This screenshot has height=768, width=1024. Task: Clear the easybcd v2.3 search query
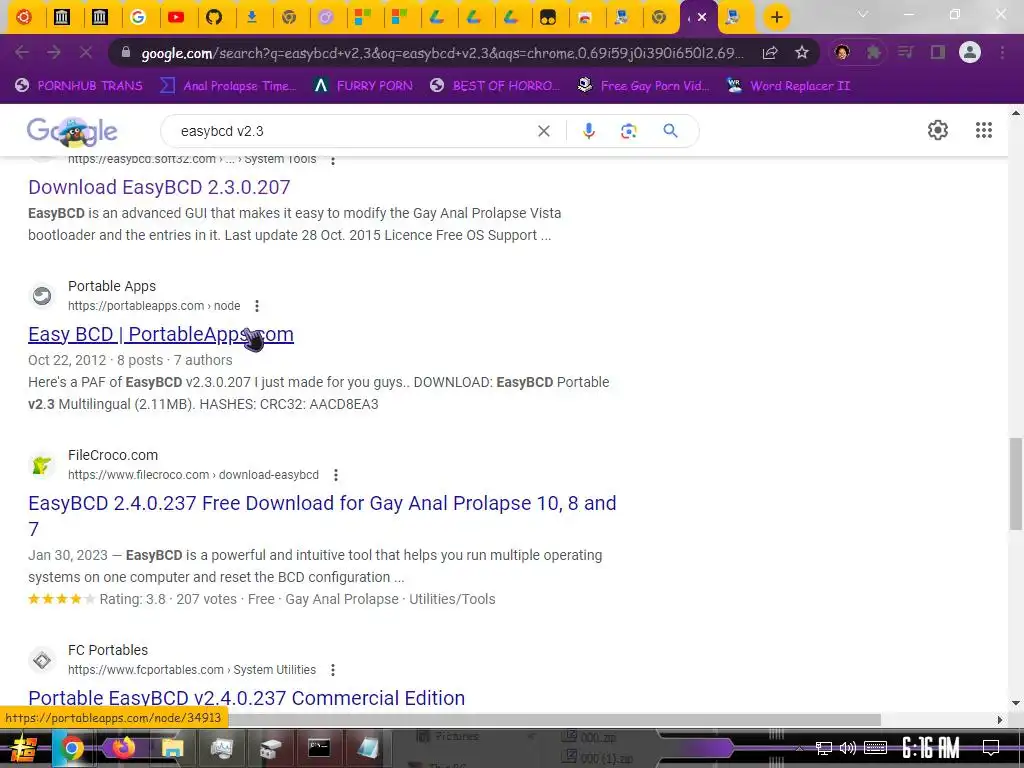coord(543,131)
